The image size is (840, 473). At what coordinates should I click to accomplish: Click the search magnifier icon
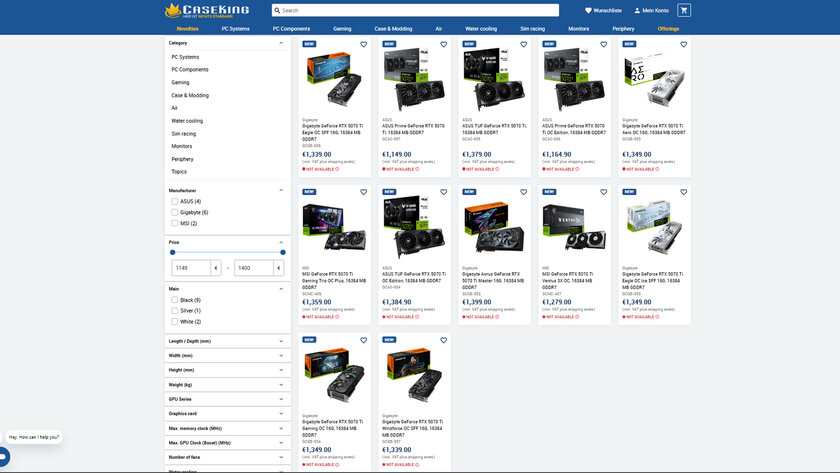[x=277, y=10]
